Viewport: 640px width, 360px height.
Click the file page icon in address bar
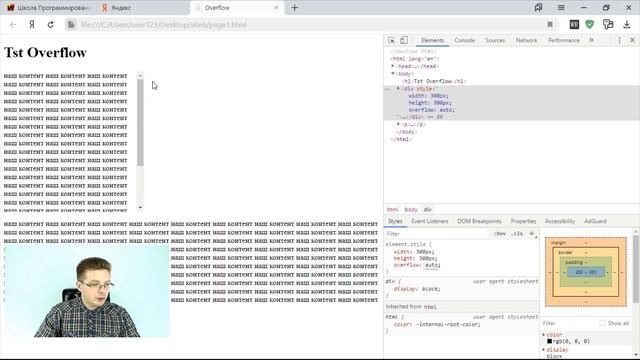pos(71,24)
